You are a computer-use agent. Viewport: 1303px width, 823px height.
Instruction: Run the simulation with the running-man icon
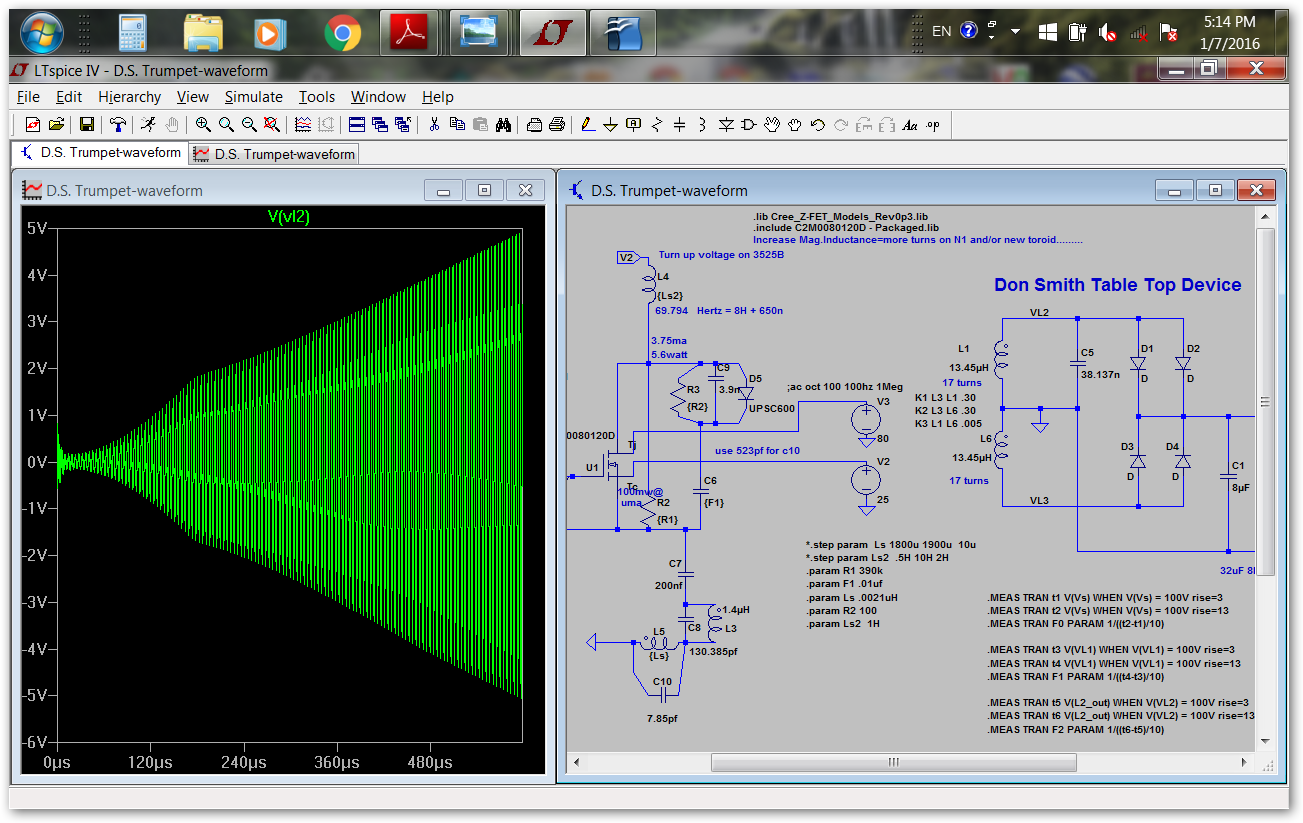tap(149, 125)
